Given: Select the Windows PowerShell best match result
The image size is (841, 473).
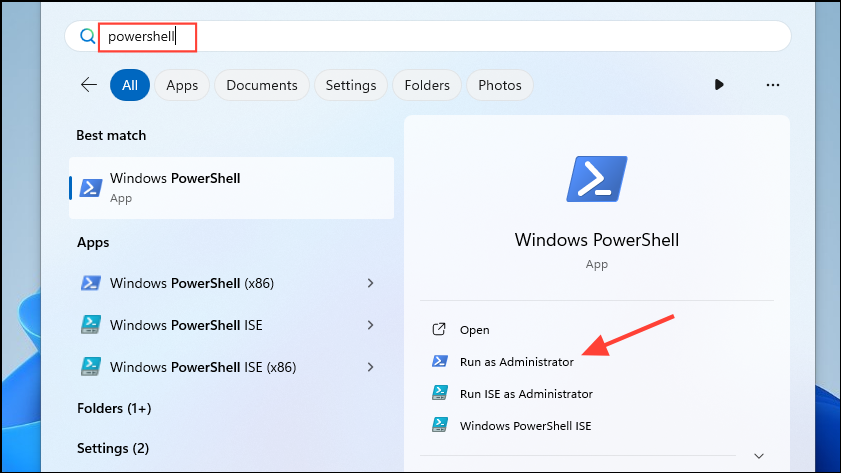Looking at the screenshot, I should [x=231, y=188].
